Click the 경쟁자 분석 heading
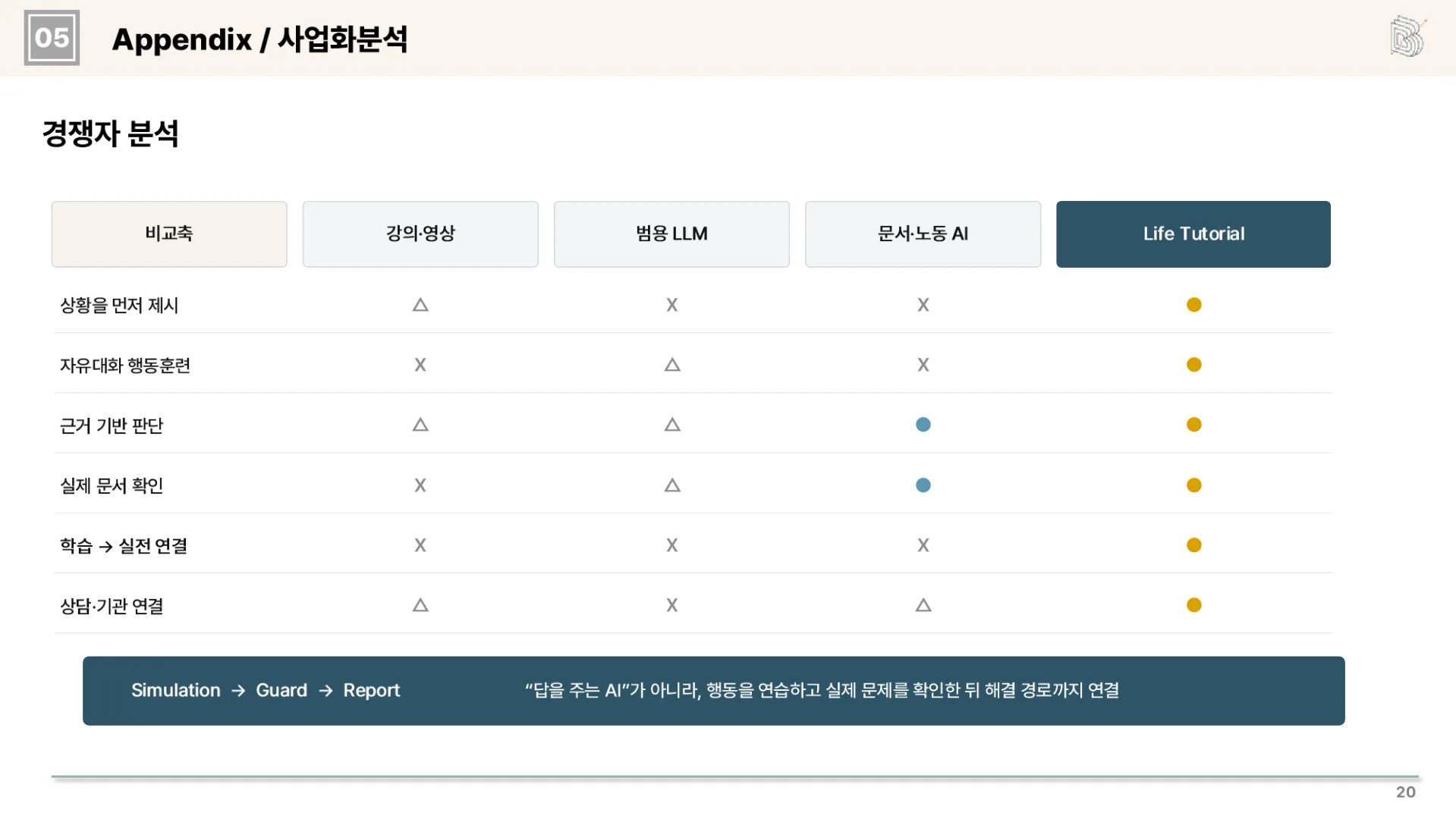 [x=111, y=133]
